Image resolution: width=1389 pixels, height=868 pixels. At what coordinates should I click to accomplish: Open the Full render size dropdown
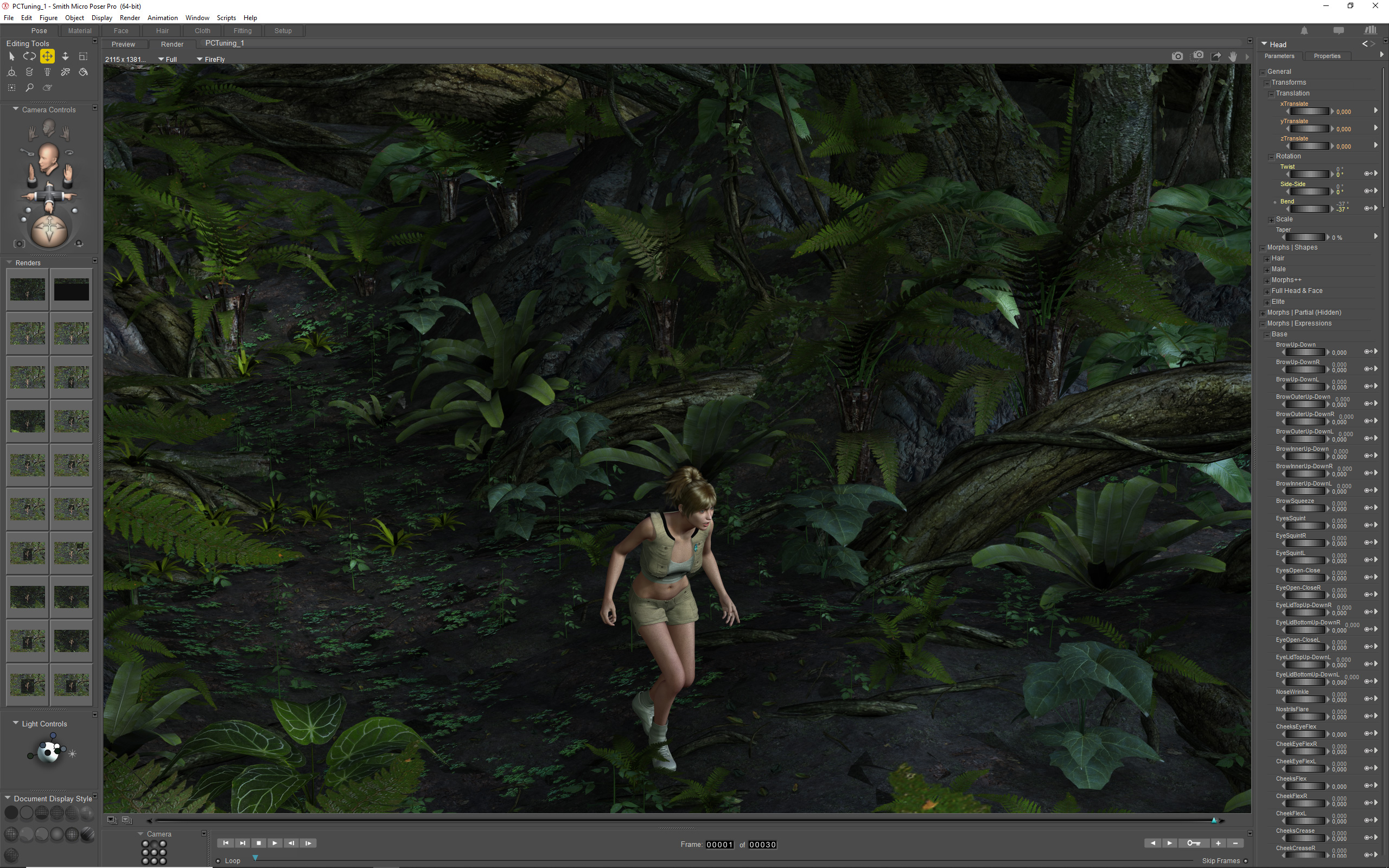[x=168, y=59]
